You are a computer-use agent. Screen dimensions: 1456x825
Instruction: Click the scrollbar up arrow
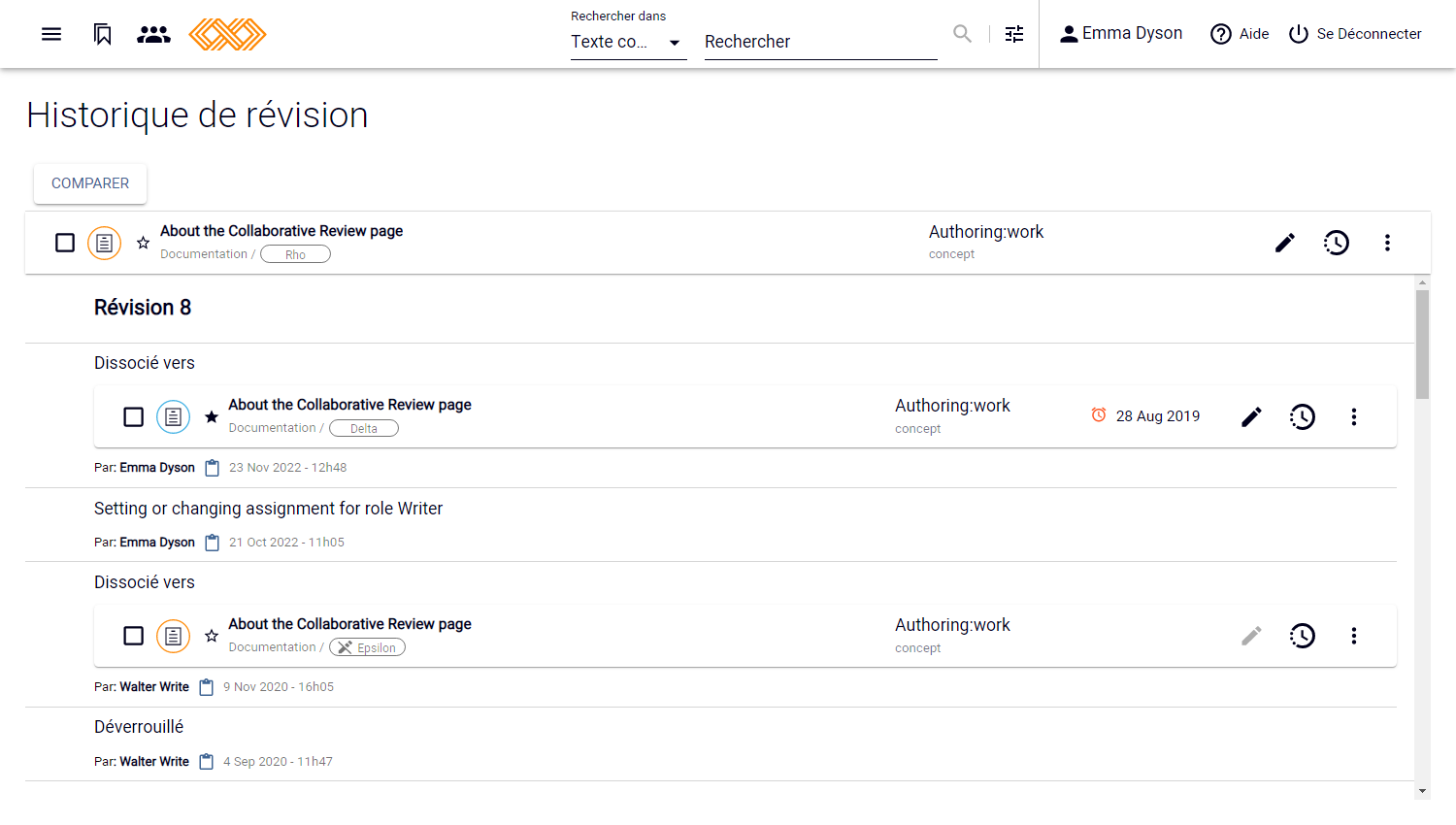[1423, 282]
